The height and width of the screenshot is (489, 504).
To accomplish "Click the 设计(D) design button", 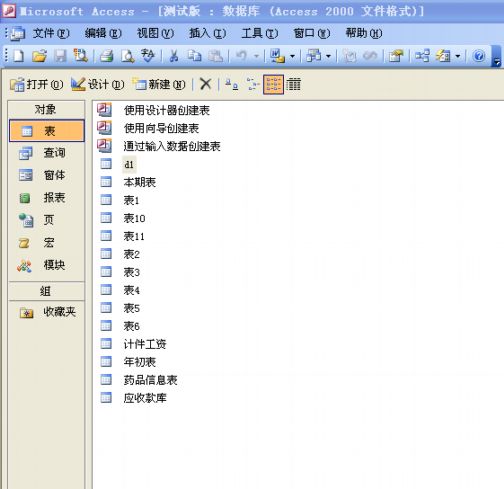I will [98, 84].
